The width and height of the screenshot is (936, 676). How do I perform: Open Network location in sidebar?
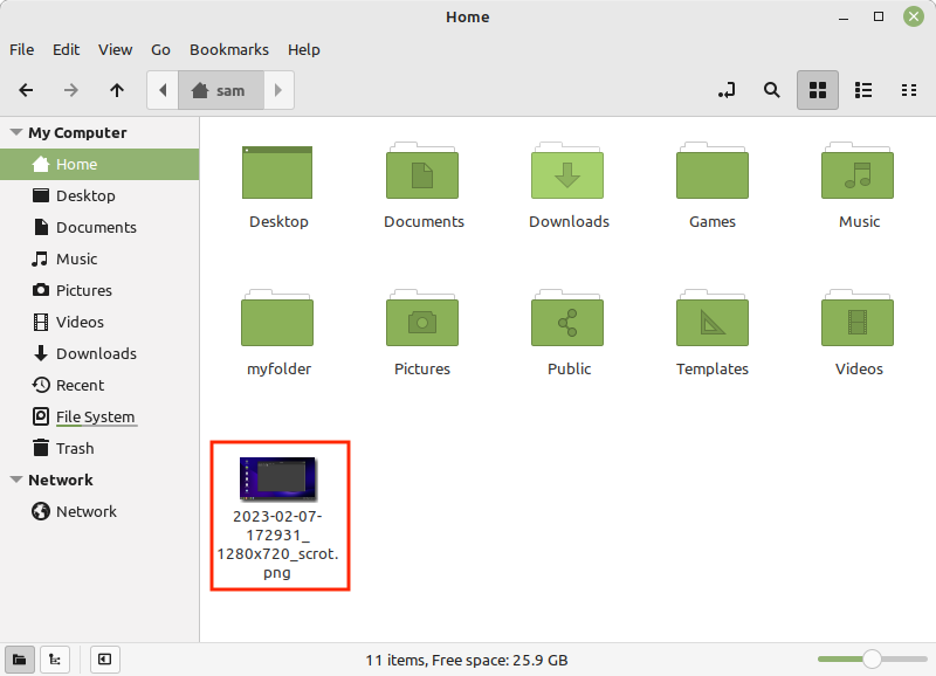(100, 511)
